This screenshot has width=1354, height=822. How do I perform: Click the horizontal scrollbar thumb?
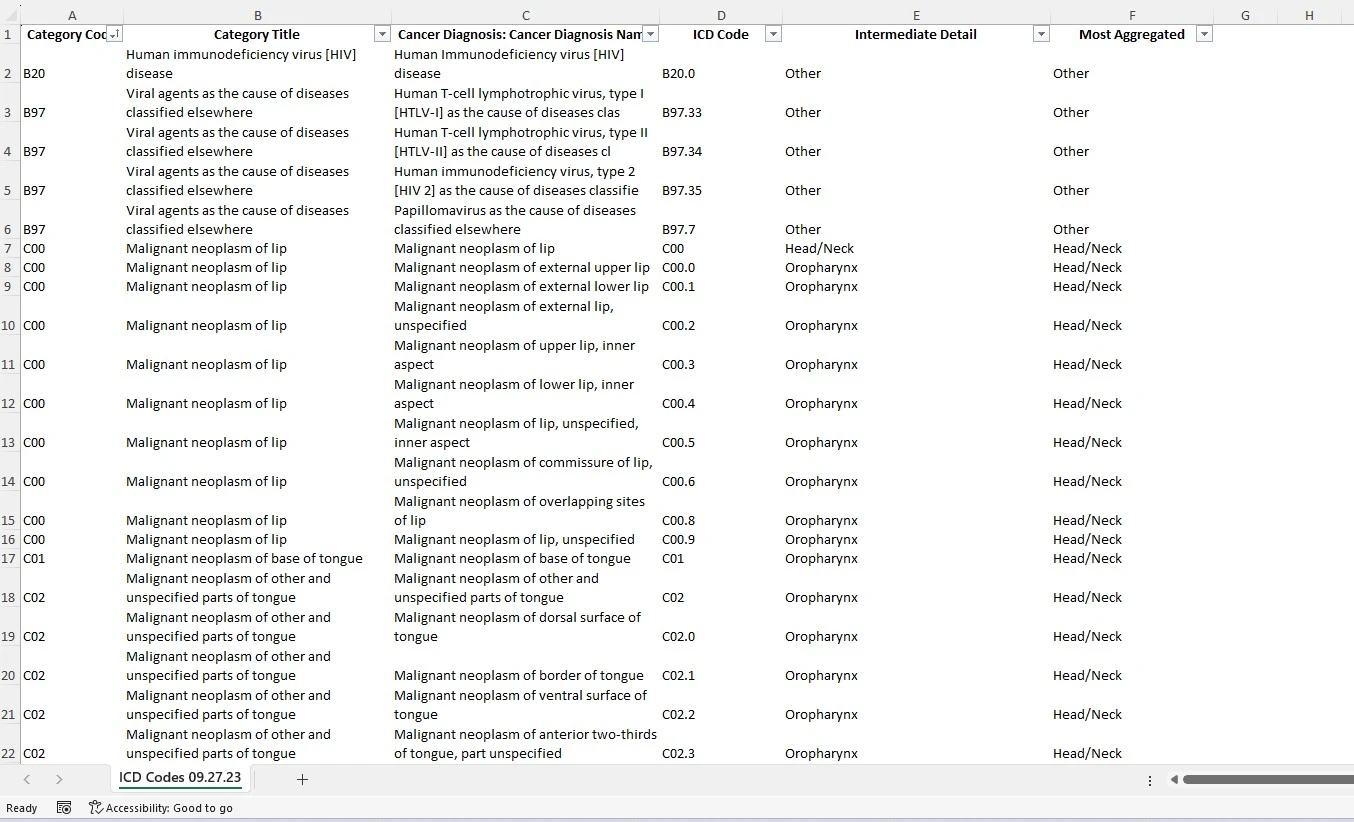(1268, 780)
